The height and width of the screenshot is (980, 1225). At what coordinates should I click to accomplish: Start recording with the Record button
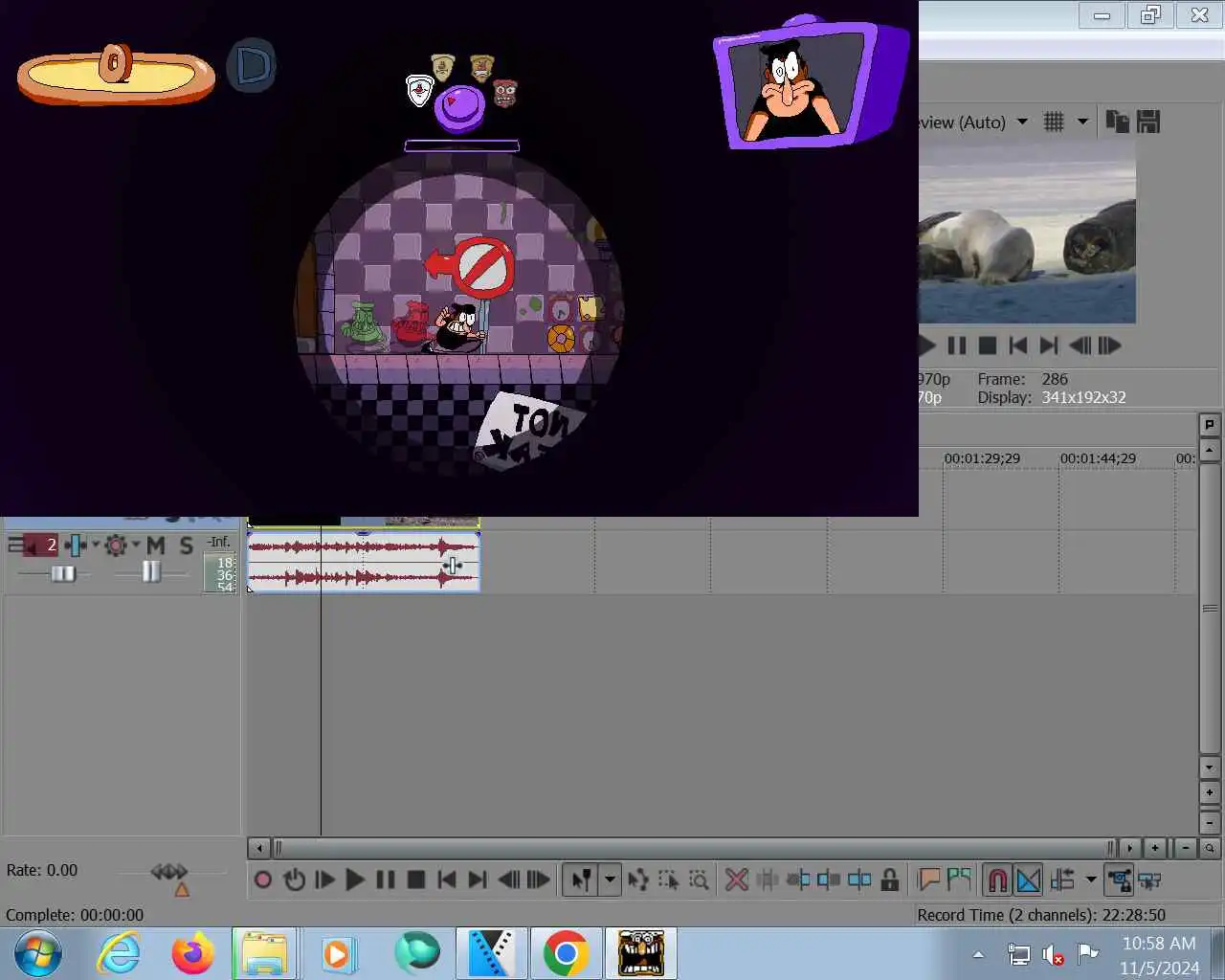[263, 880]
